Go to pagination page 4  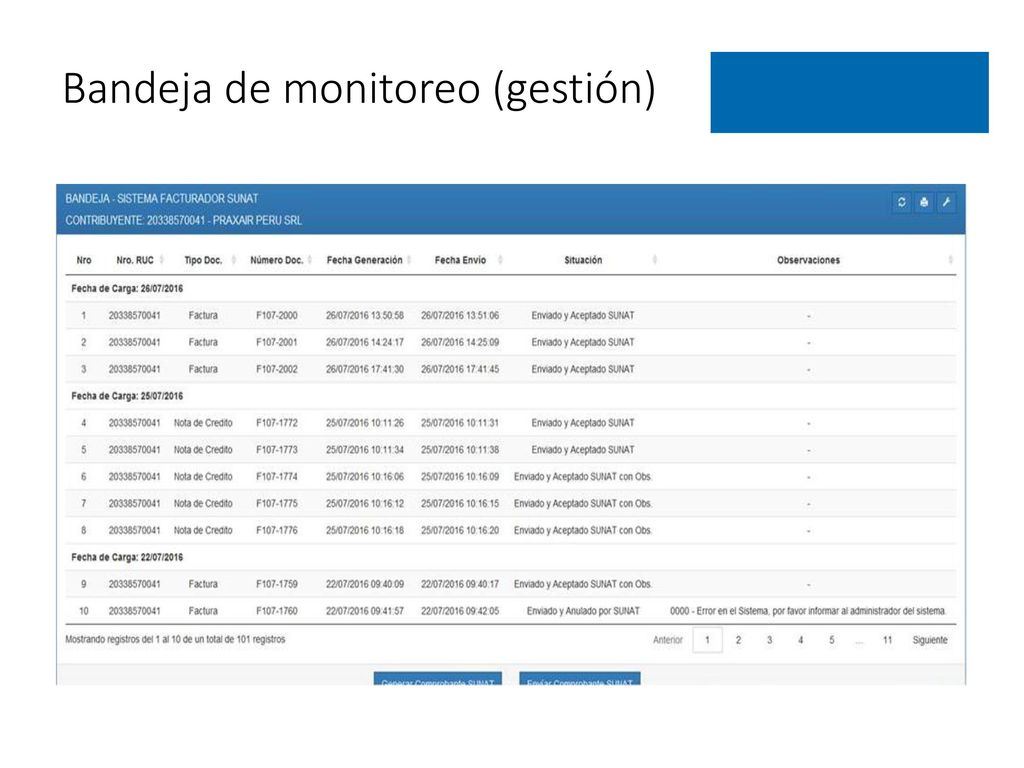coord(800,640)
